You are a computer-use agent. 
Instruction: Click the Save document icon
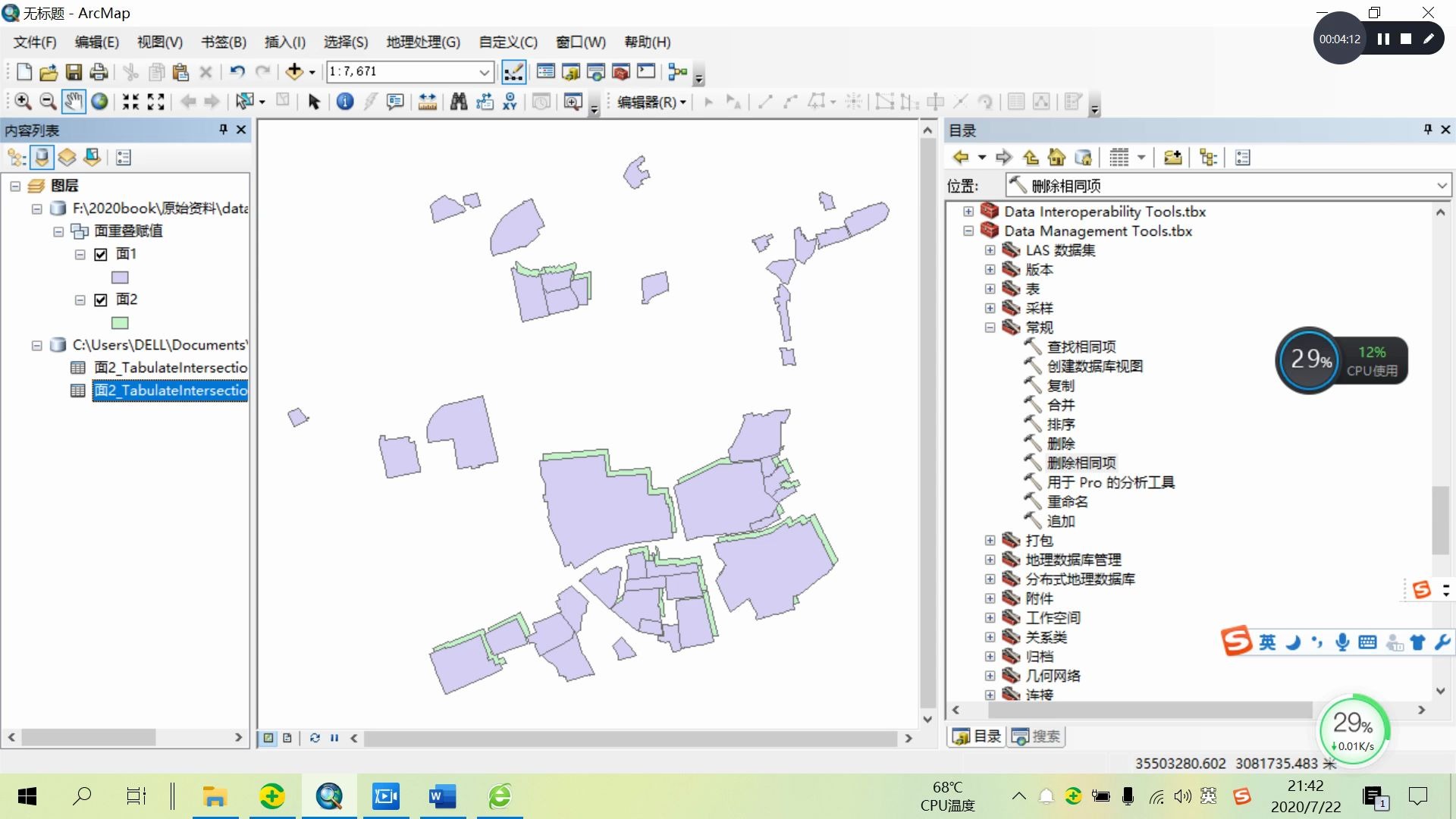(x=74, y=72)
